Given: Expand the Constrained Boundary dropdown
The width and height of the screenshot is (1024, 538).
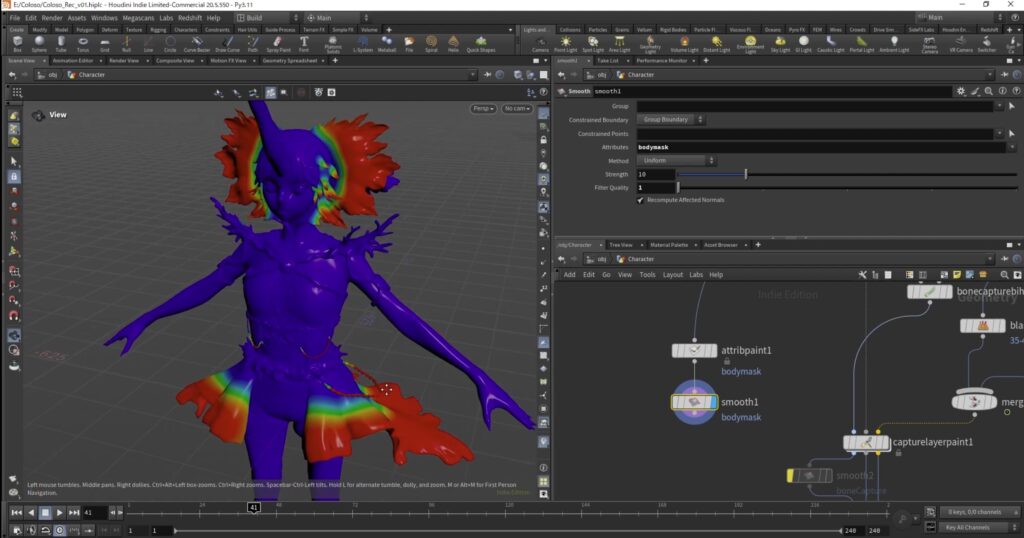Looking at the screenshot, I should click(672, 120).
